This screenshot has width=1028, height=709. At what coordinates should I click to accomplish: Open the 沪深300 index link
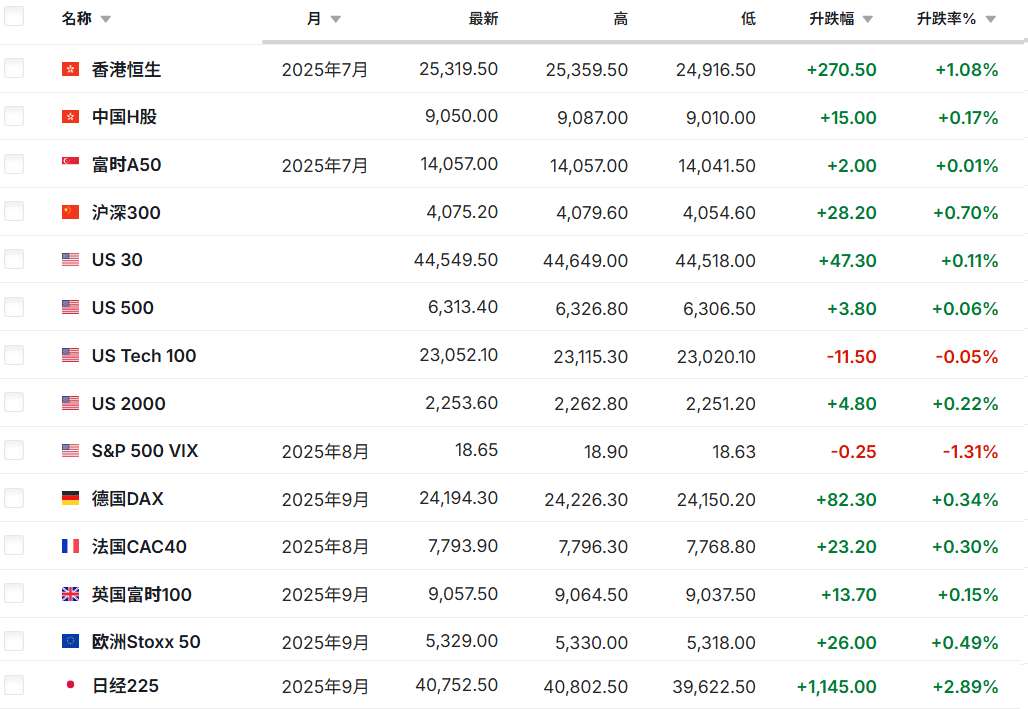126,213
